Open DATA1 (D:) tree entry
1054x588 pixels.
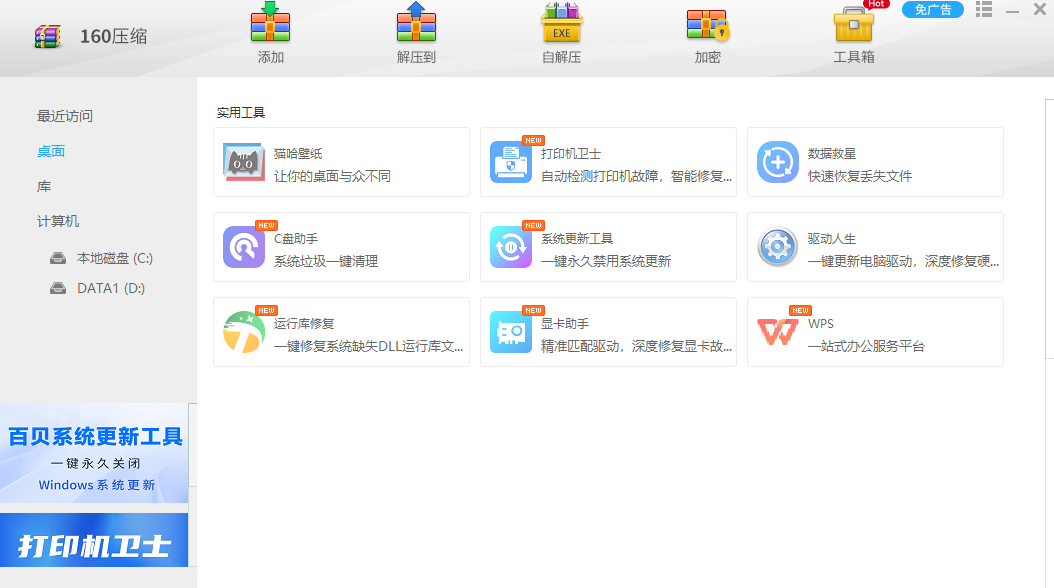pos(111,288)
